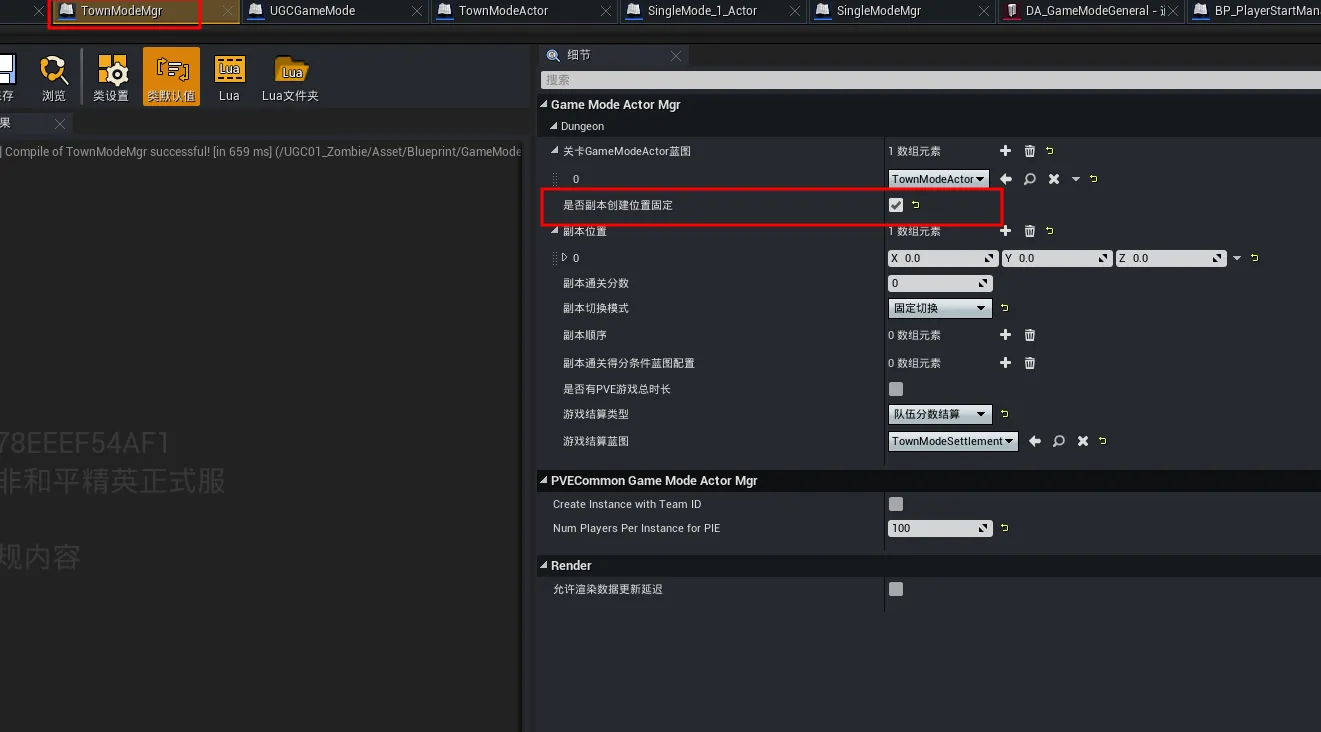
Task: Open the 队伍分数结算 settlement type dropdown
Action: [x=940, y=414]
